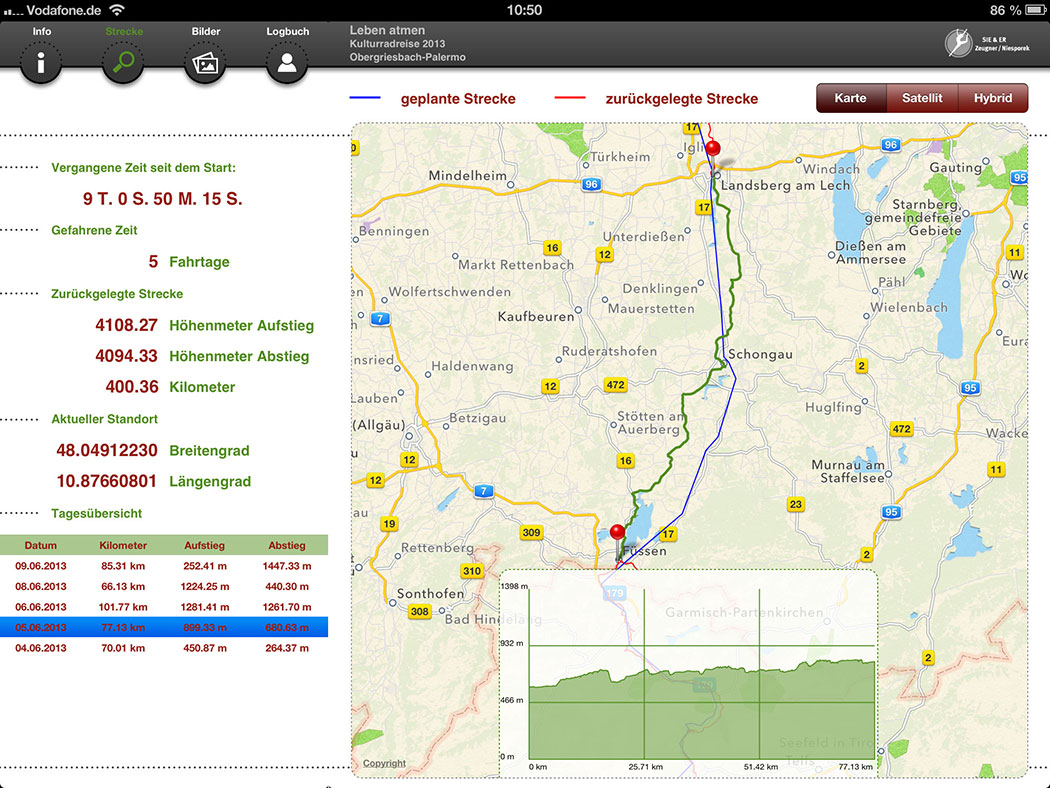Select the 06.06.2013 day row
Viewport: 1050px width, 788px height.
(164, 607)
